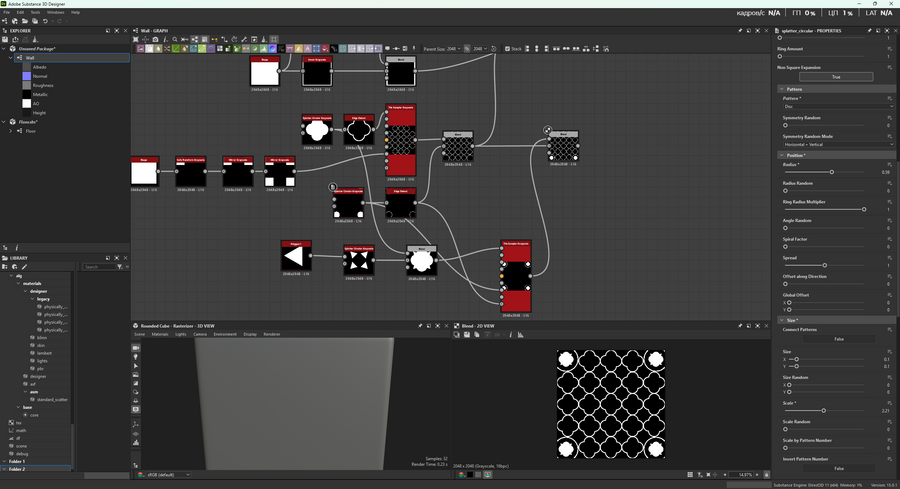This screenshot has height=489, width=900.
Task: Toggle Connect Patterns False button
Action: click(x=838, y=339)
